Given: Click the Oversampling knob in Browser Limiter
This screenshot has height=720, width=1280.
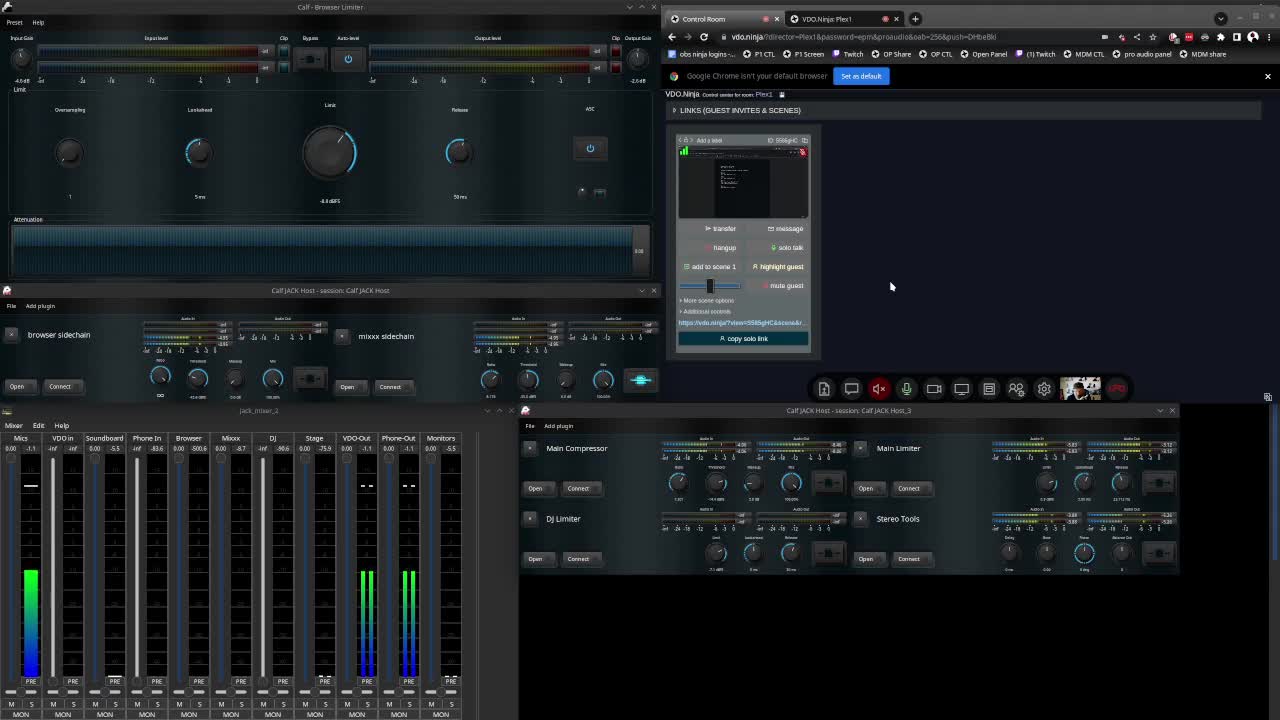Looking at the screenshot, I should tap(69, 152).
